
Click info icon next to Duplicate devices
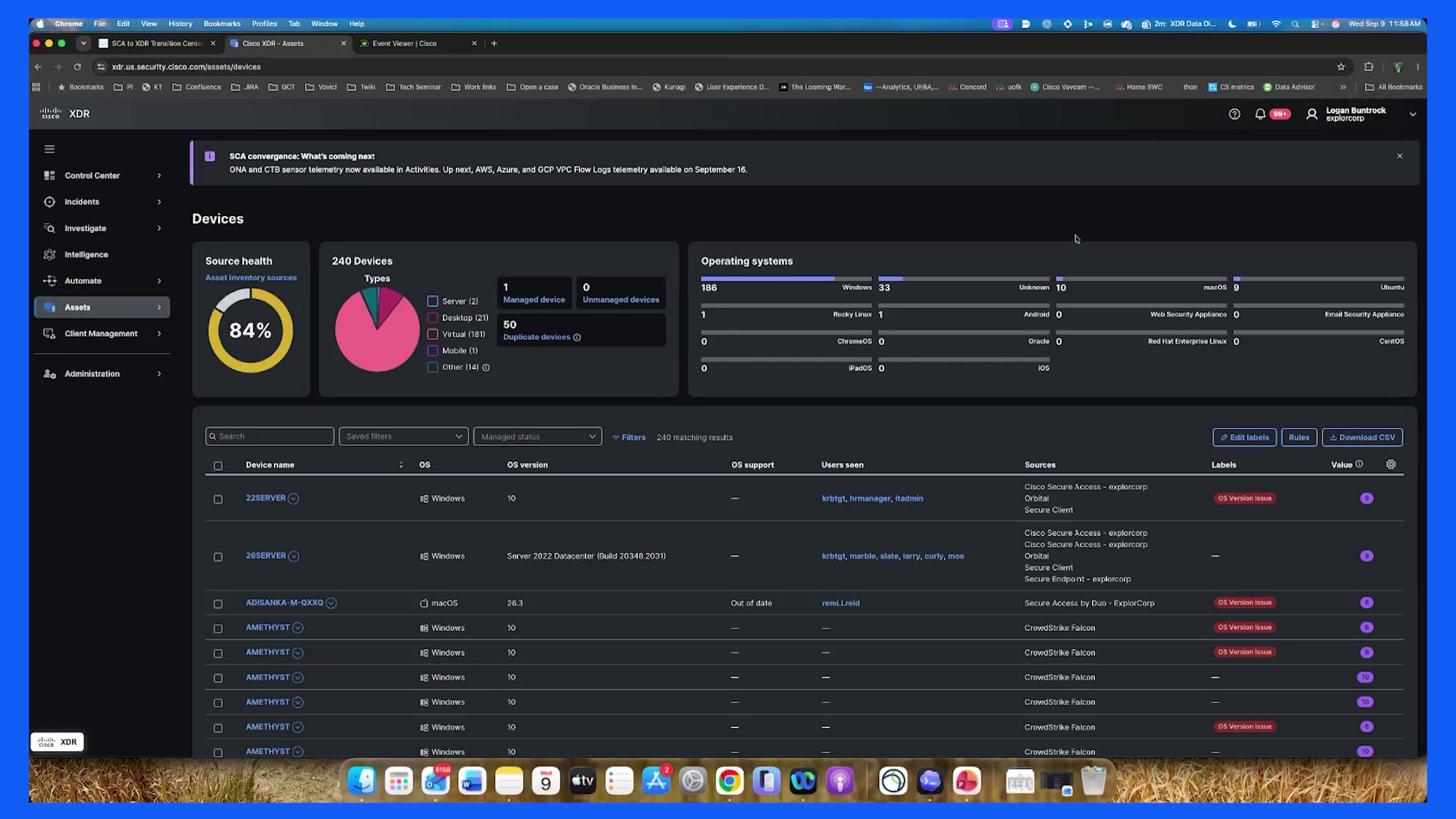(577, 337)
